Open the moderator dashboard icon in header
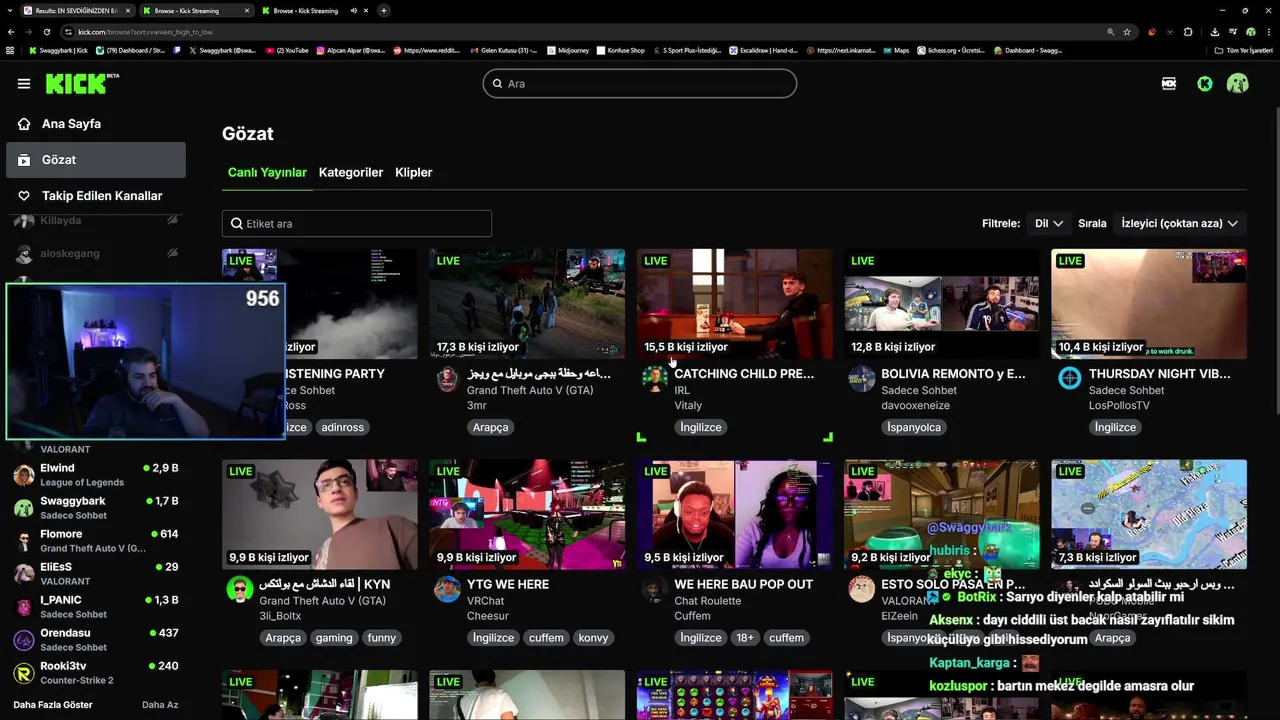Screen dimensions: 1280x720 pos(1169,84)
